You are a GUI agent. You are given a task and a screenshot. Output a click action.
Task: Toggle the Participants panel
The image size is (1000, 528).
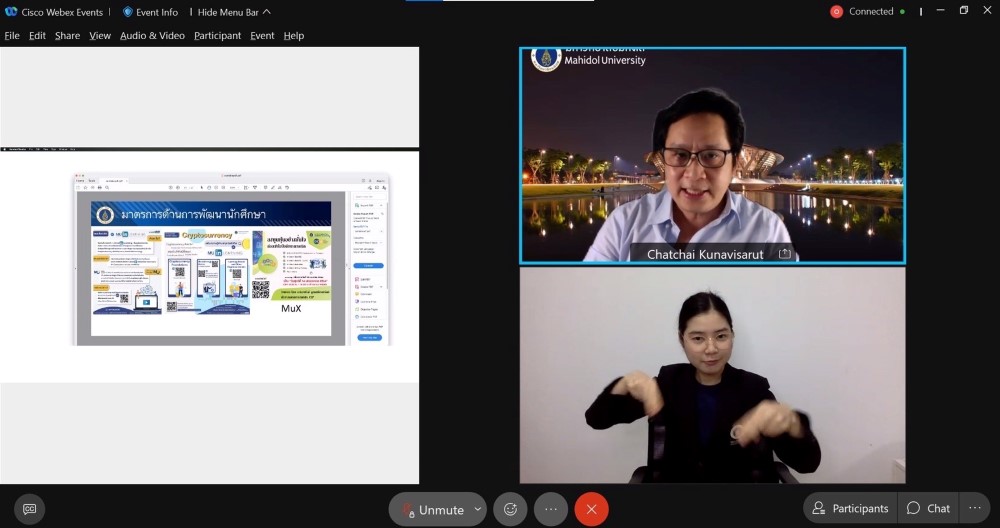pyautogui.click(x=850, y=508)
